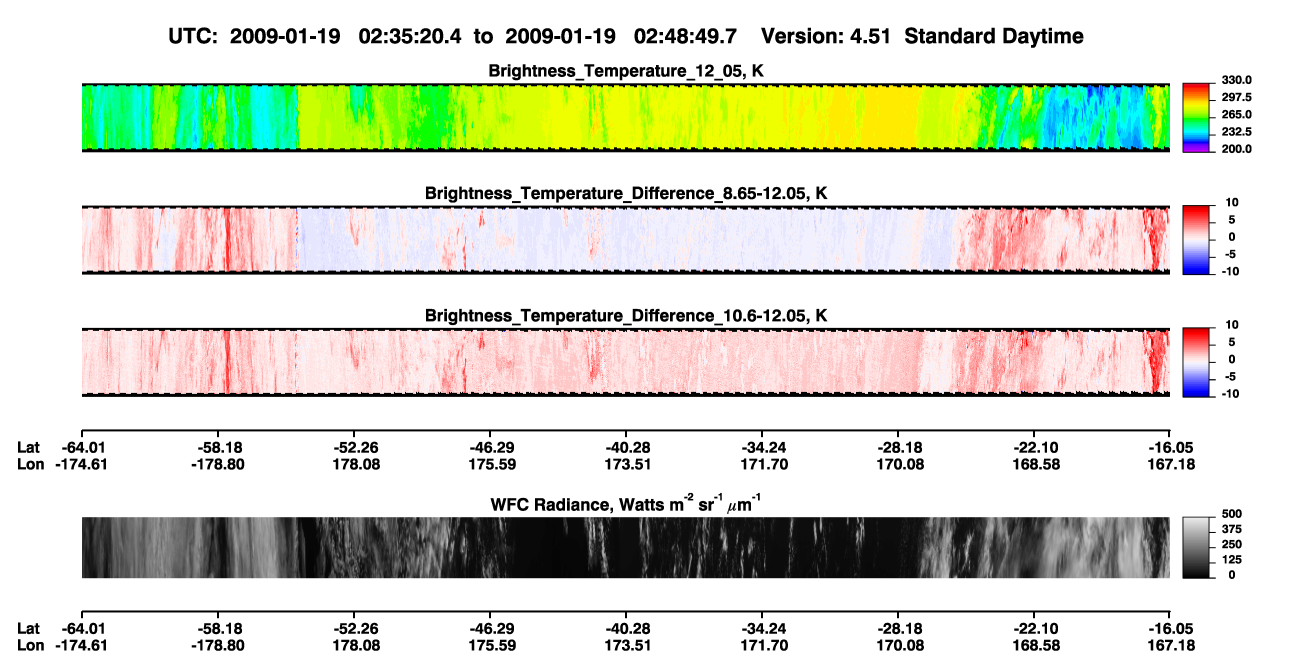Select the Brightness_Temperature_12_05 image strip

tap(625, 117)
